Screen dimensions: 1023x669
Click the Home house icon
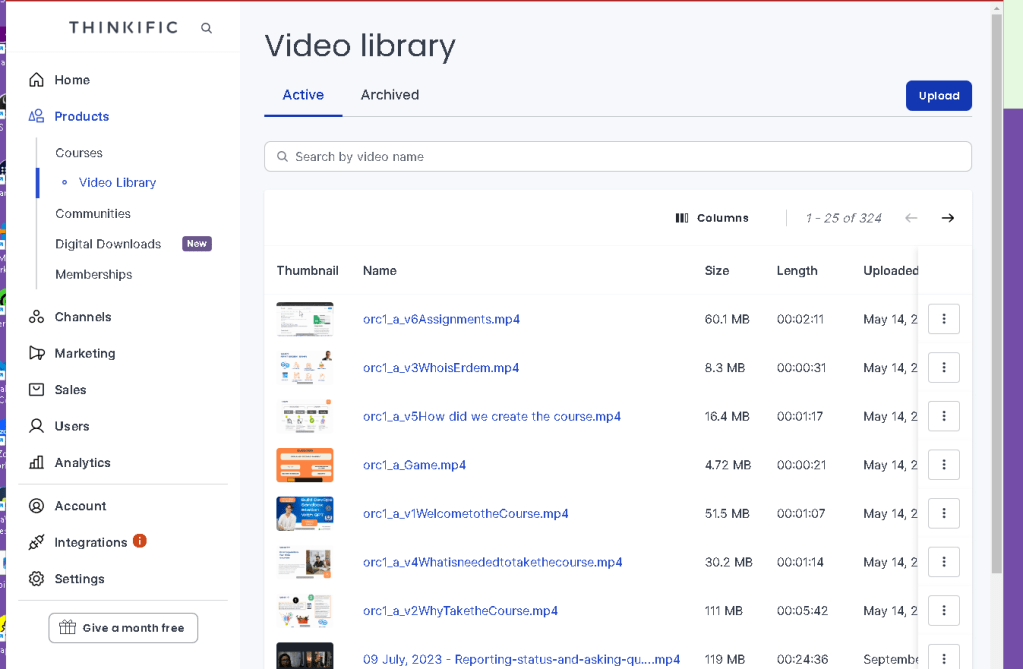[37, 80]
